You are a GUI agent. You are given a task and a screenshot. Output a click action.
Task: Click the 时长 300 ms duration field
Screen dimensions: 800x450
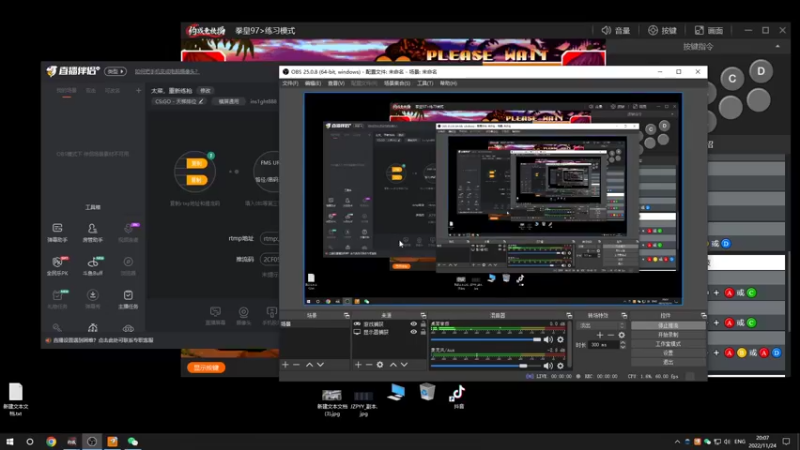click(x=603, y=345)
